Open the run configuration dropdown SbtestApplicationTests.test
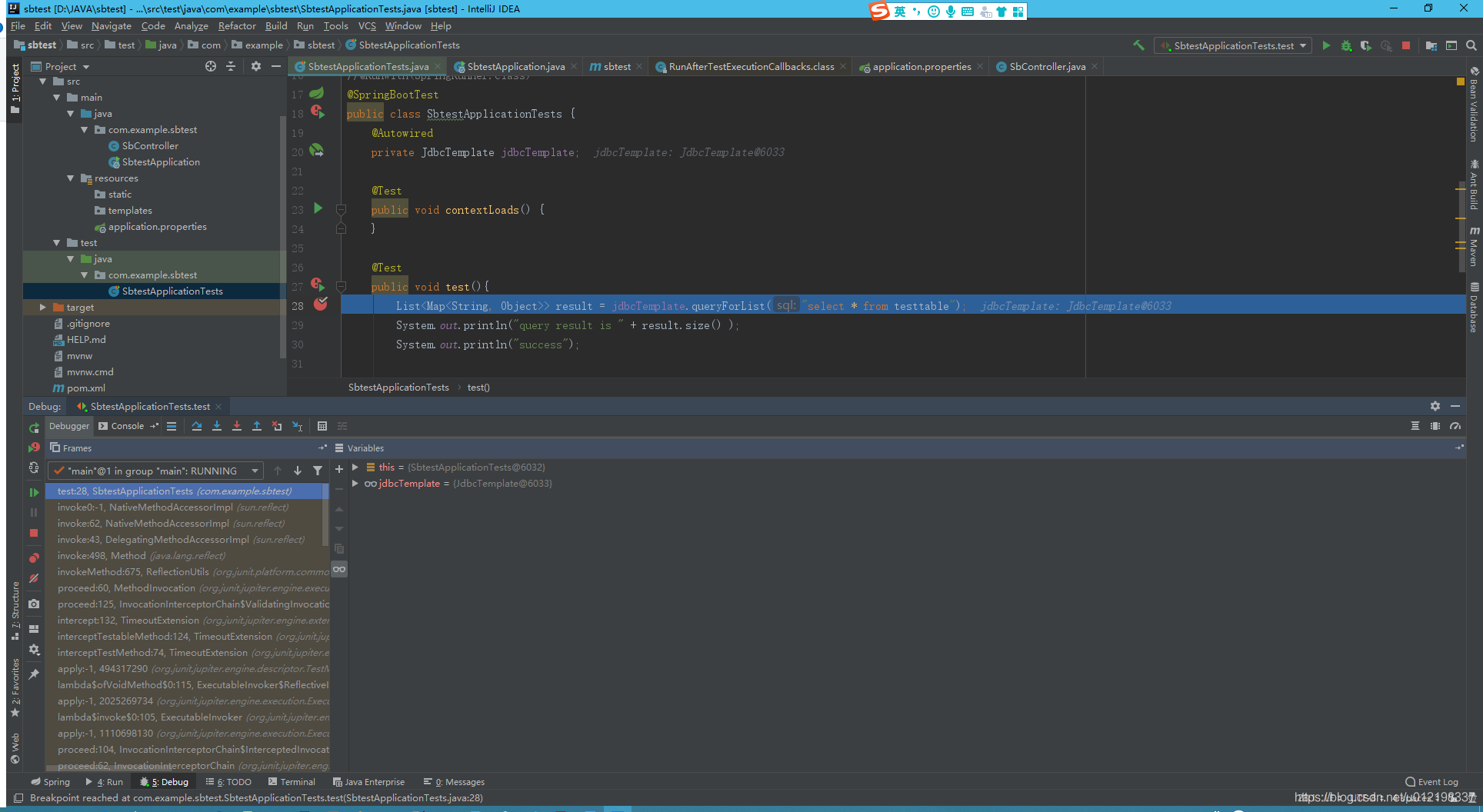Screen dimensions: 1483x812 [1234, 46]
